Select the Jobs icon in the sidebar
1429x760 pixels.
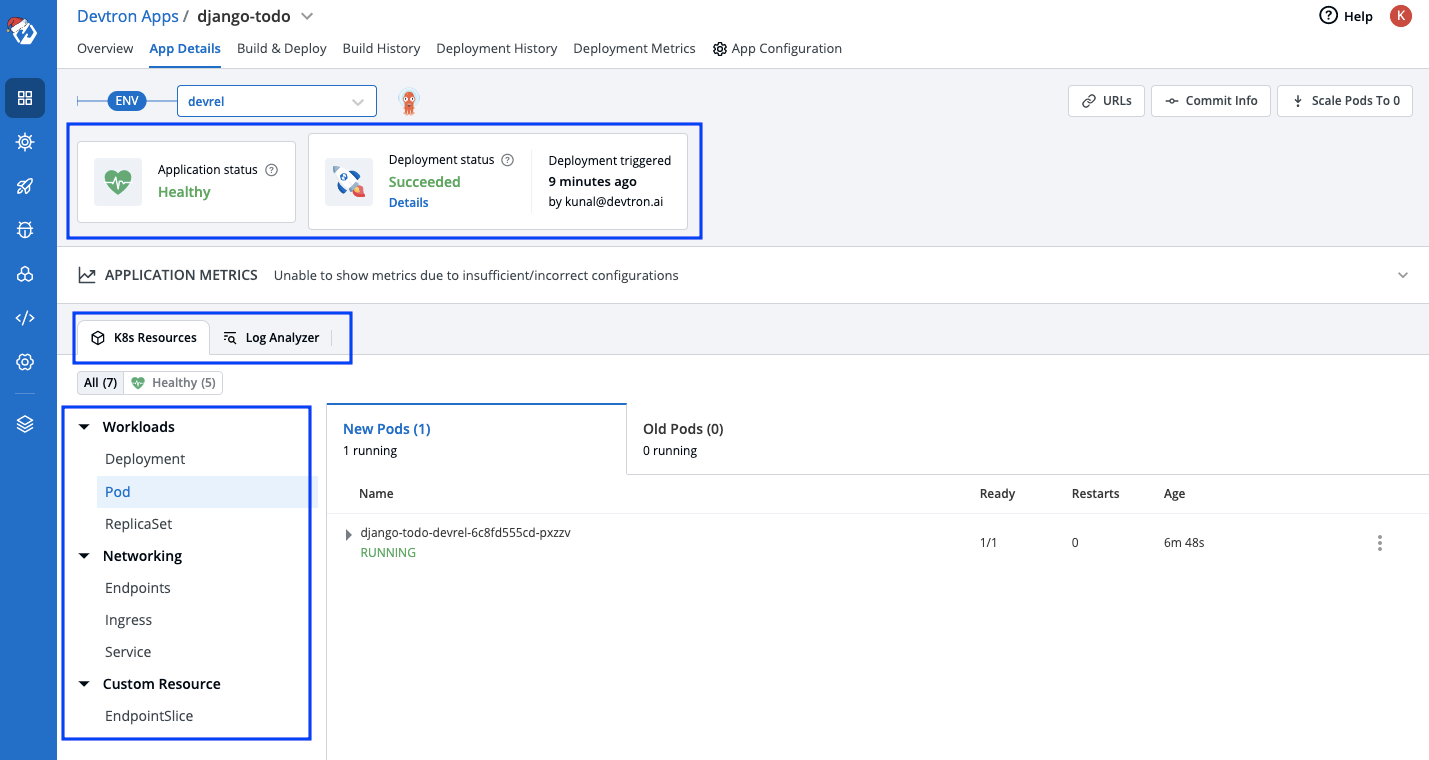click(26, 142)
